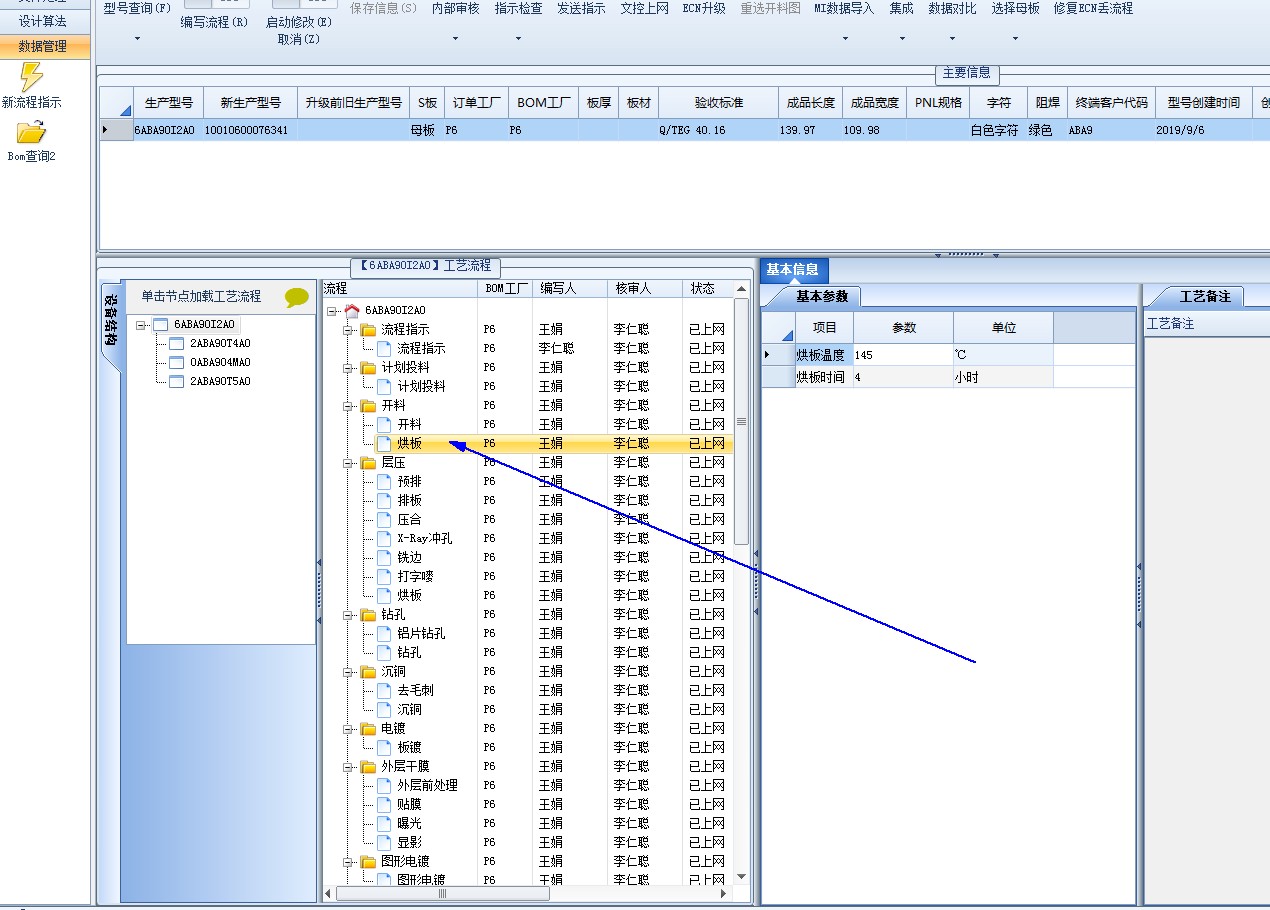Click the 层压 folder icon
1270x910 pixels.
tap(369, 463)
